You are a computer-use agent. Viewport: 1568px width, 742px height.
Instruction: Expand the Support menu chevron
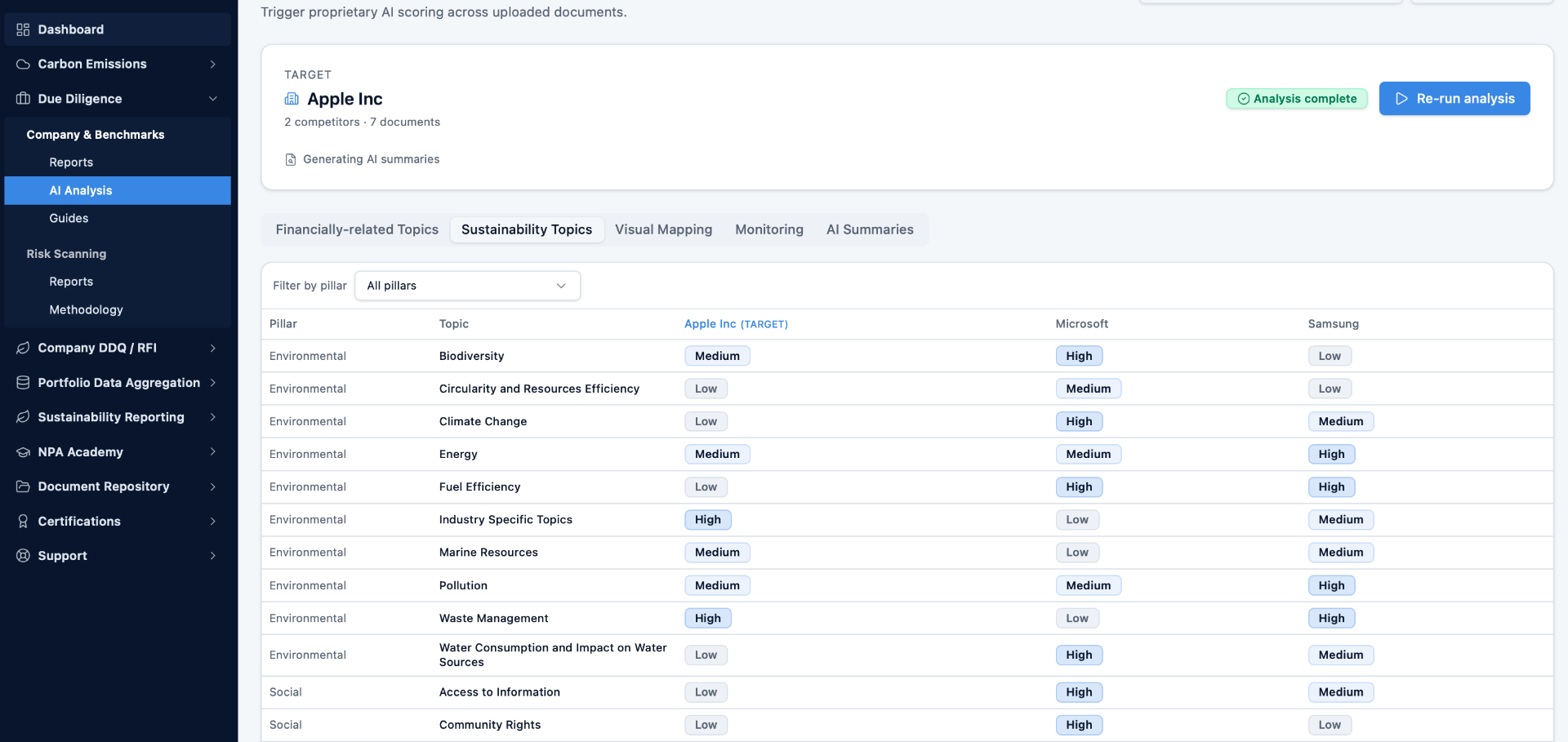click(x=213, y=556)
